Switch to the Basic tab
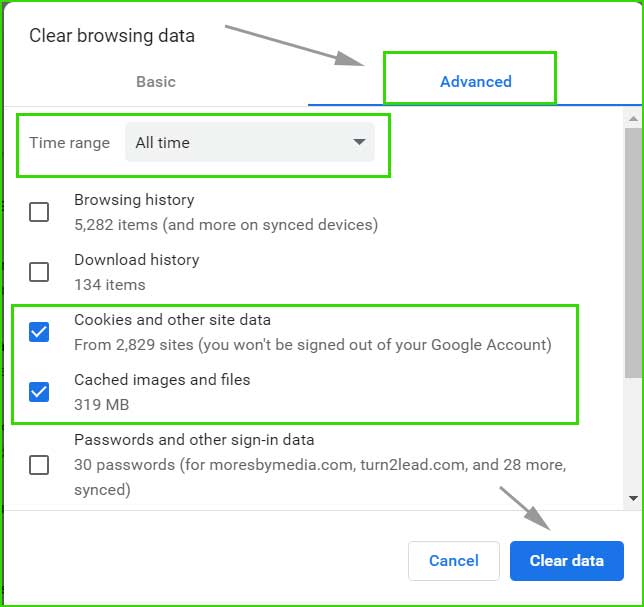 pos(156,82)
